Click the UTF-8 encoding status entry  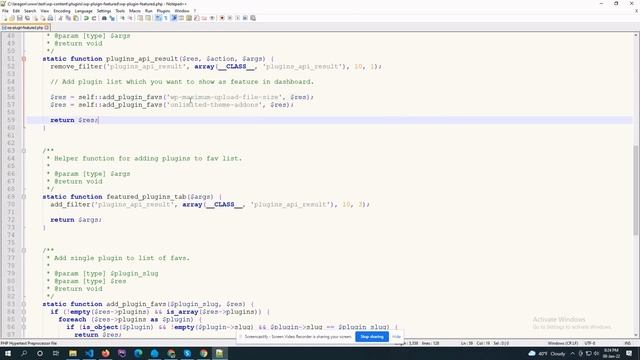tap(590, 343)
